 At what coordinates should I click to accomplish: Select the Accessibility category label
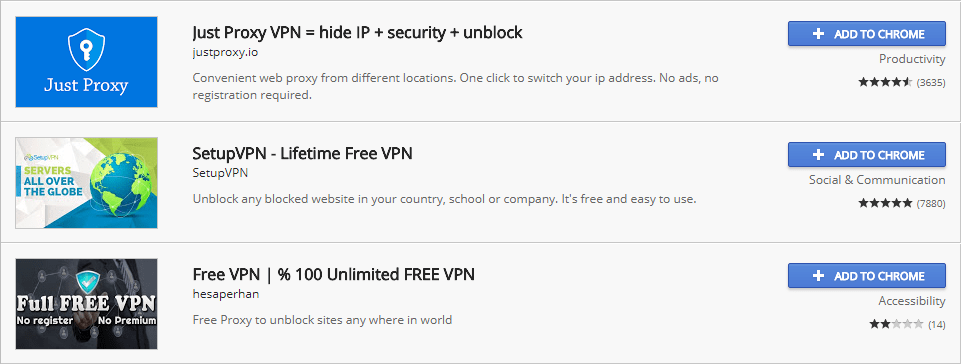point(912,301)
